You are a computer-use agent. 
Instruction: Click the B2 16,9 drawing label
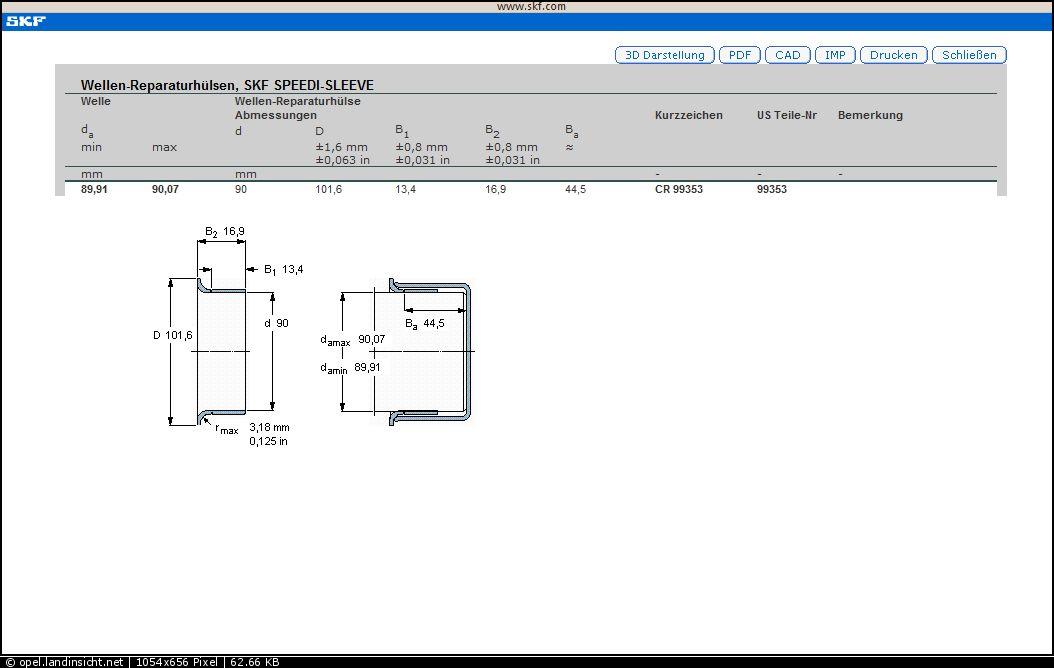click(225, 233)
